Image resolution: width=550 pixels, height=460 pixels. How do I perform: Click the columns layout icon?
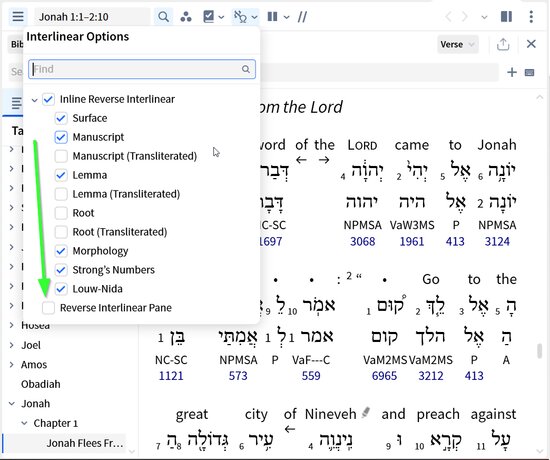pyautogui.click(x=273, y=16)
